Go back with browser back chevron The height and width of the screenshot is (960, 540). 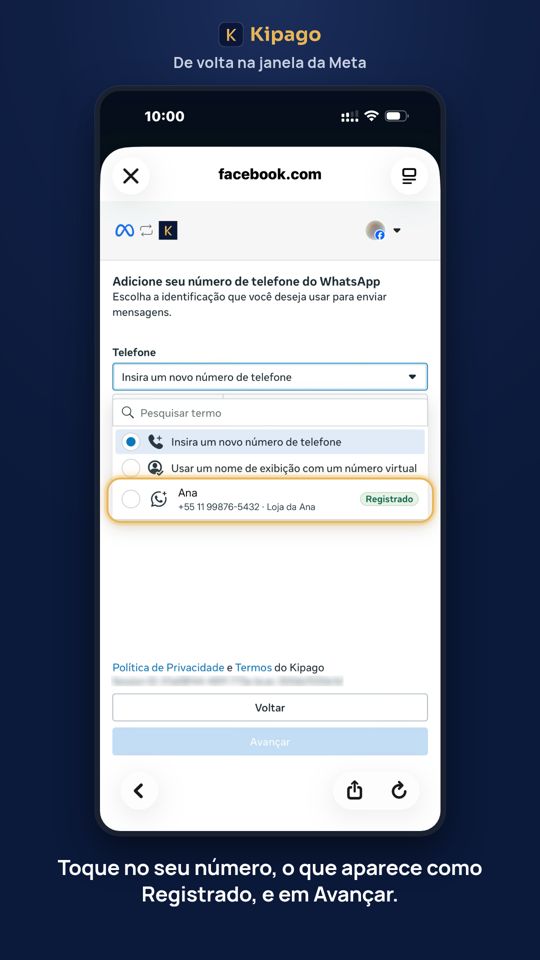click(139, 791)
